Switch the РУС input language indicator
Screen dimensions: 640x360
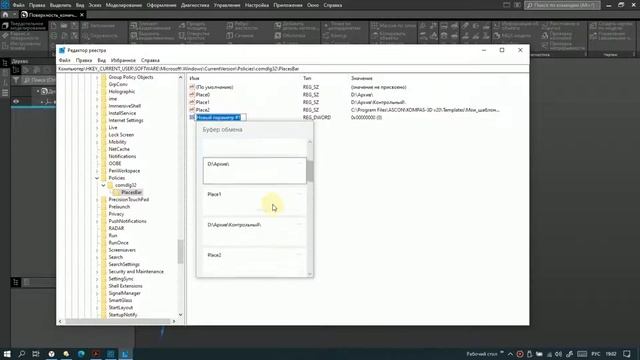[x=596, y=354]
